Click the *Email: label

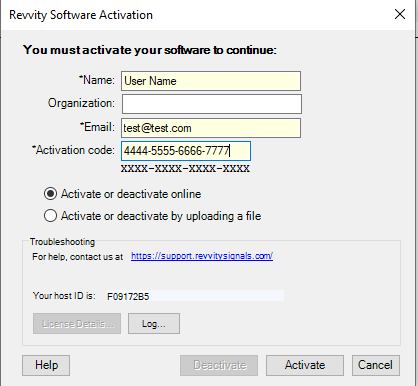97,127
